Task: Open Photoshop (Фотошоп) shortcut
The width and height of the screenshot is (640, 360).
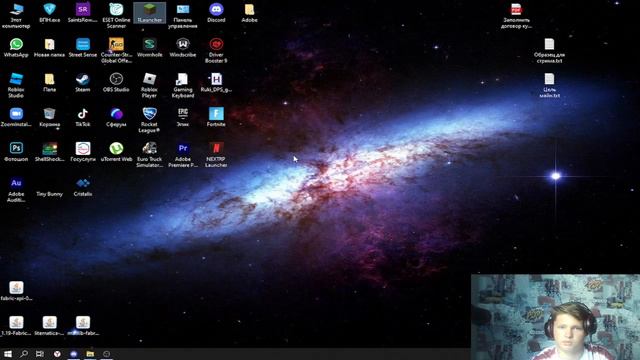Action: pyautogui.click(x=16, y=151)
